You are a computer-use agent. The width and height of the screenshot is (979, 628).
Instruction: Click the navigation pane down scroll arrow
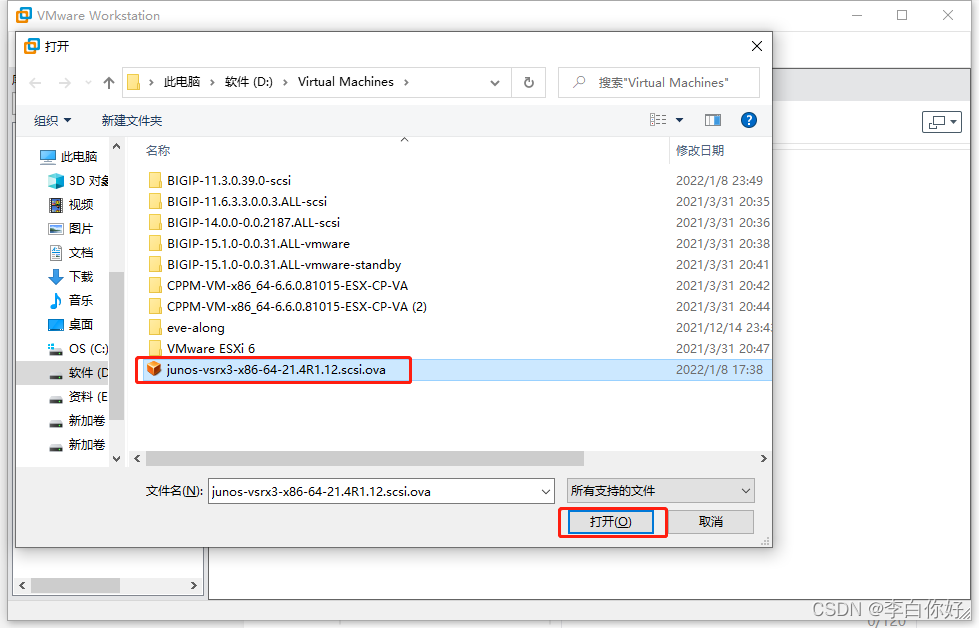click(117, 459)
